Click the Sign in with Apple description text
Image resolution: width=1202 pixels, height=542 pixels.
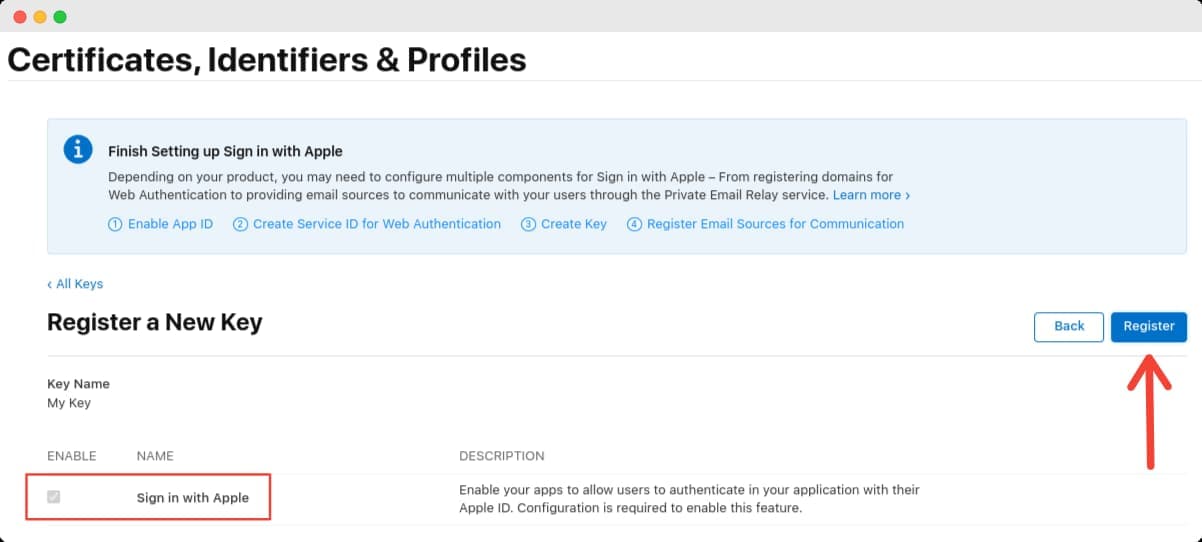pos(689,499)
